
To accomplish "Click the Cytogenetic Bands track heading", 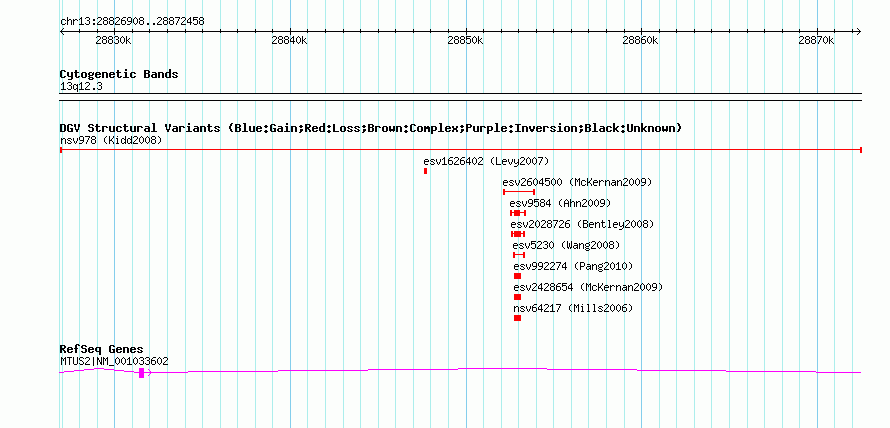I will pyautogui.click(x=119, y=74).
